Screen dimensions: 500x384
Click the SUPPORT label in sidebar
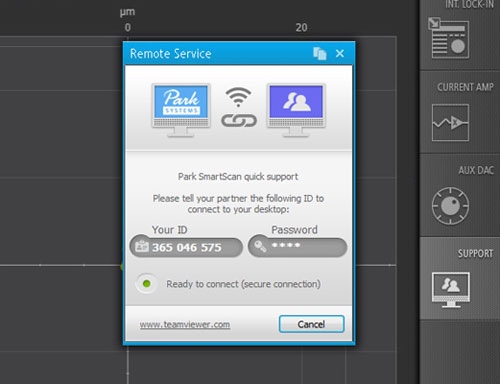pos(475,254)
